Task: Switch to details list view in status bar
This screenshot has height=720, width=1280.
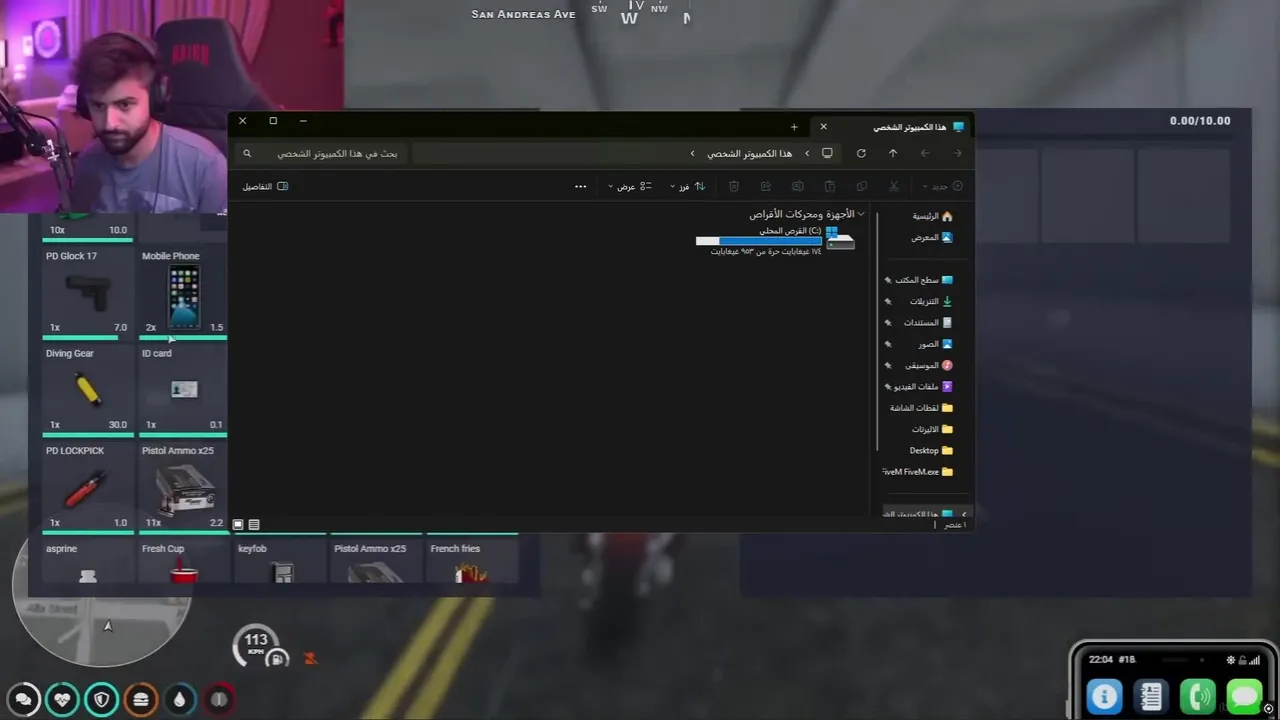Action: (254, 524)
